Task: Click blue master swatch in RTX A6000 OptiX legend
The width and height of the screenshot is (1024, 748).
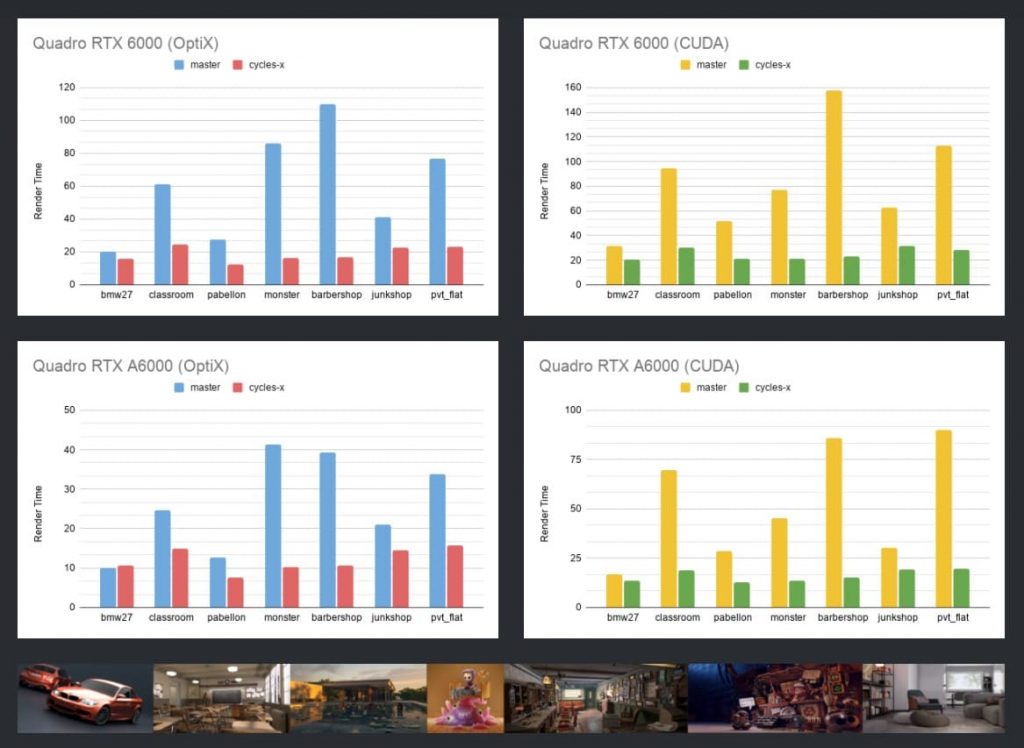Action: coord(180,387)
